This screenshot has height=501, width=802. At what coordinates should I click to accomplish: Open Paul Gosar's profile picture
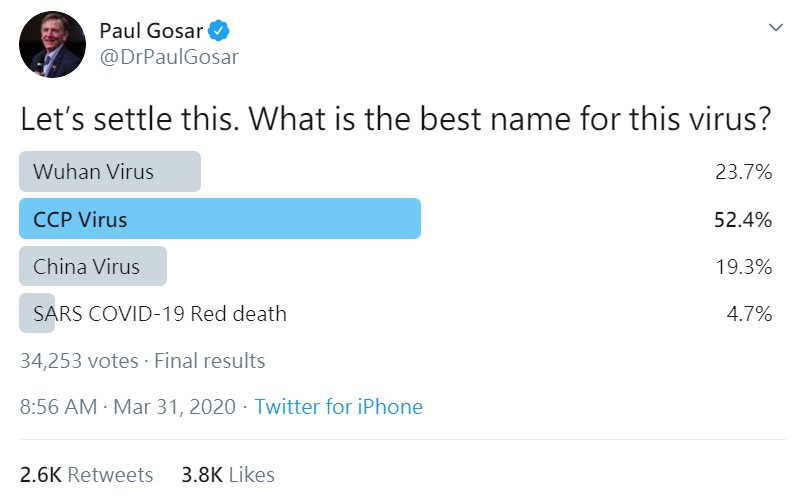52,44
